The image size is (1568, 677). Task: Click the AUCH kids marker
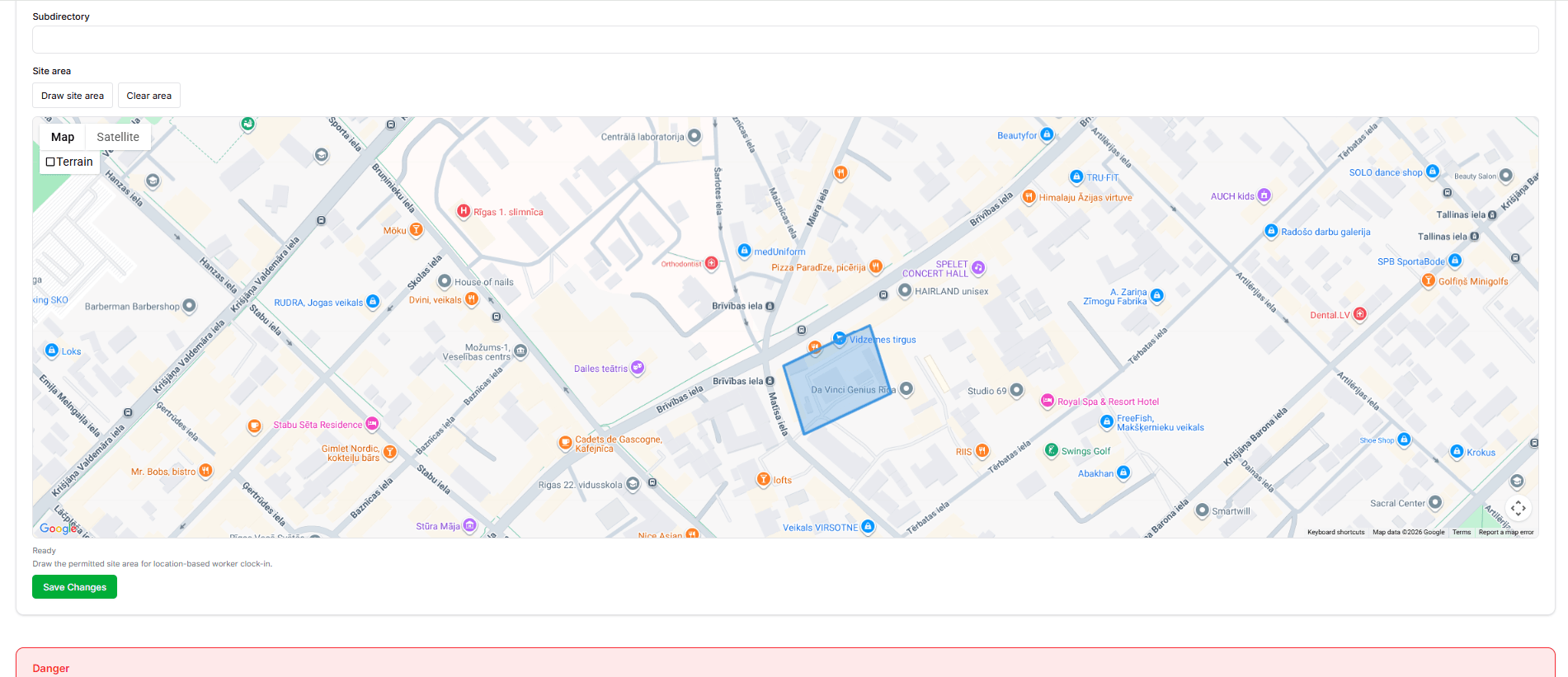tap(1264, 195)
